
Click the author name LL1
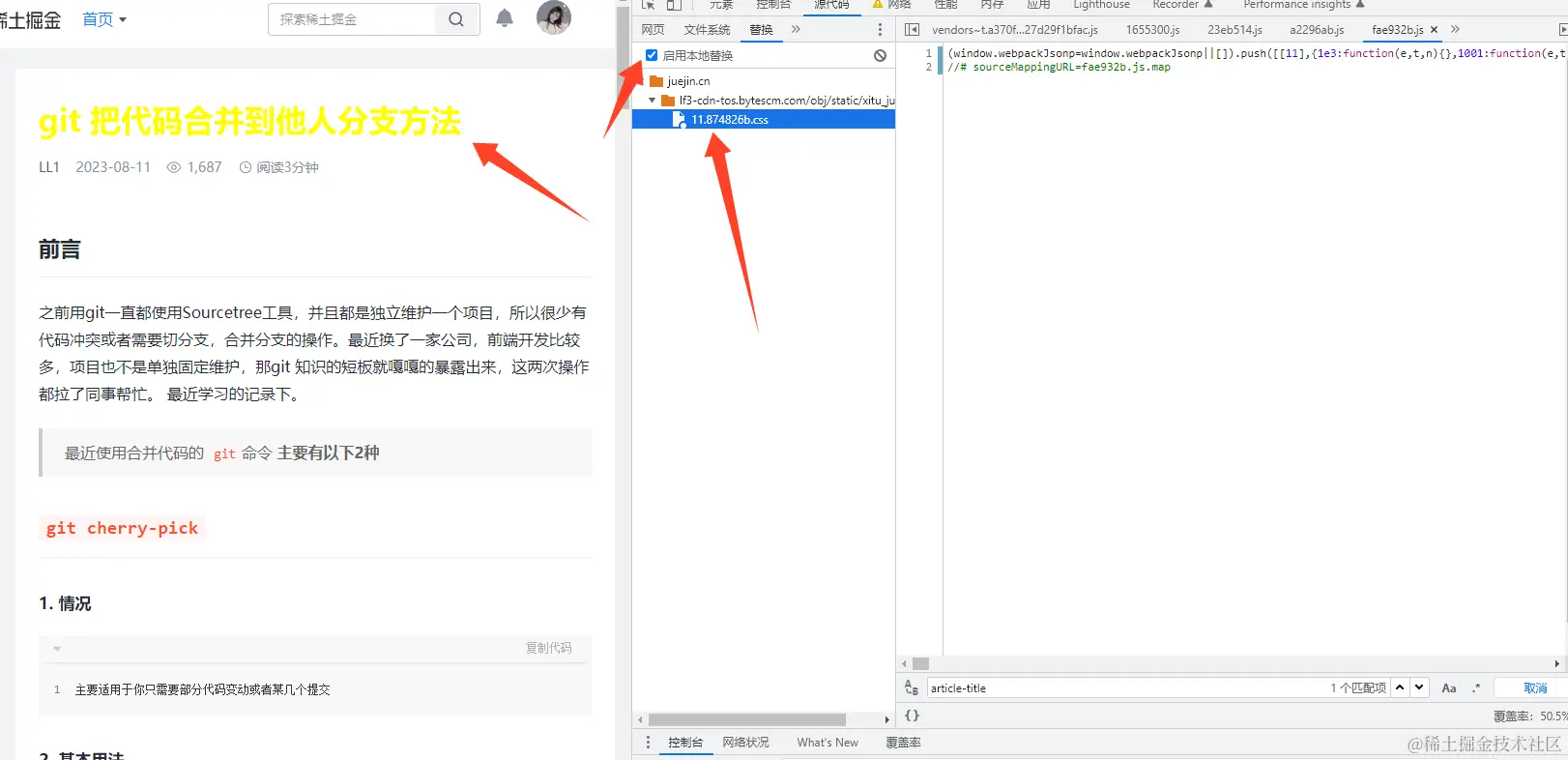coord(49,167)
